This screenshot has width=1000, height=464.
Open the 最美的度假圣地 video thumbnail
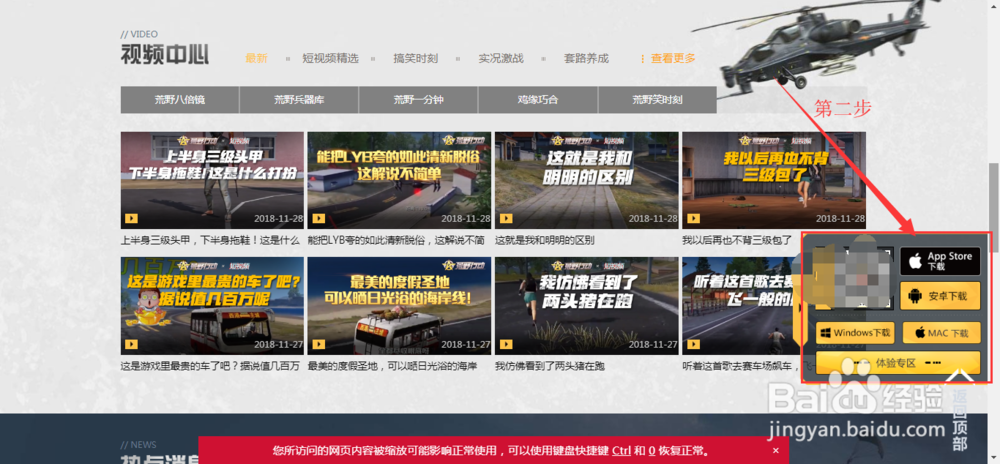pos(399,306)
